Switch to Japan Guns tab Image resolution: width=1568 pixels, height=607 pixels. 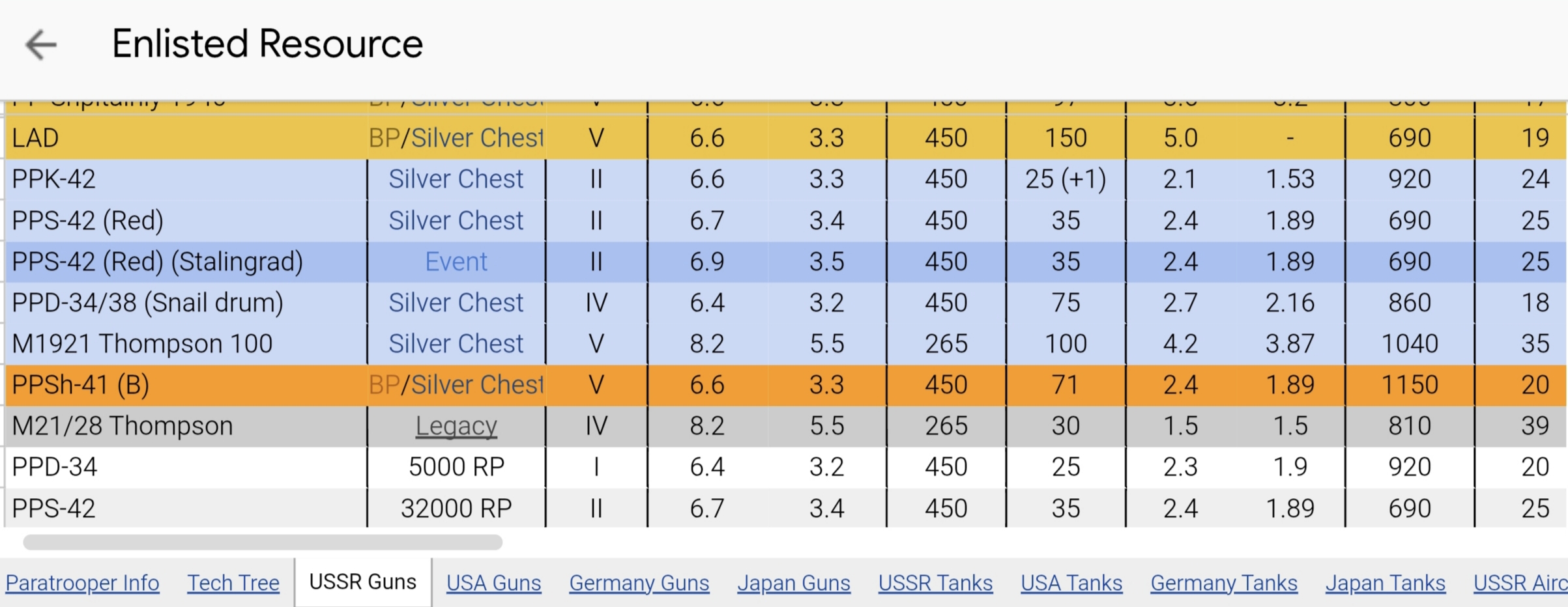pos(793,583)
